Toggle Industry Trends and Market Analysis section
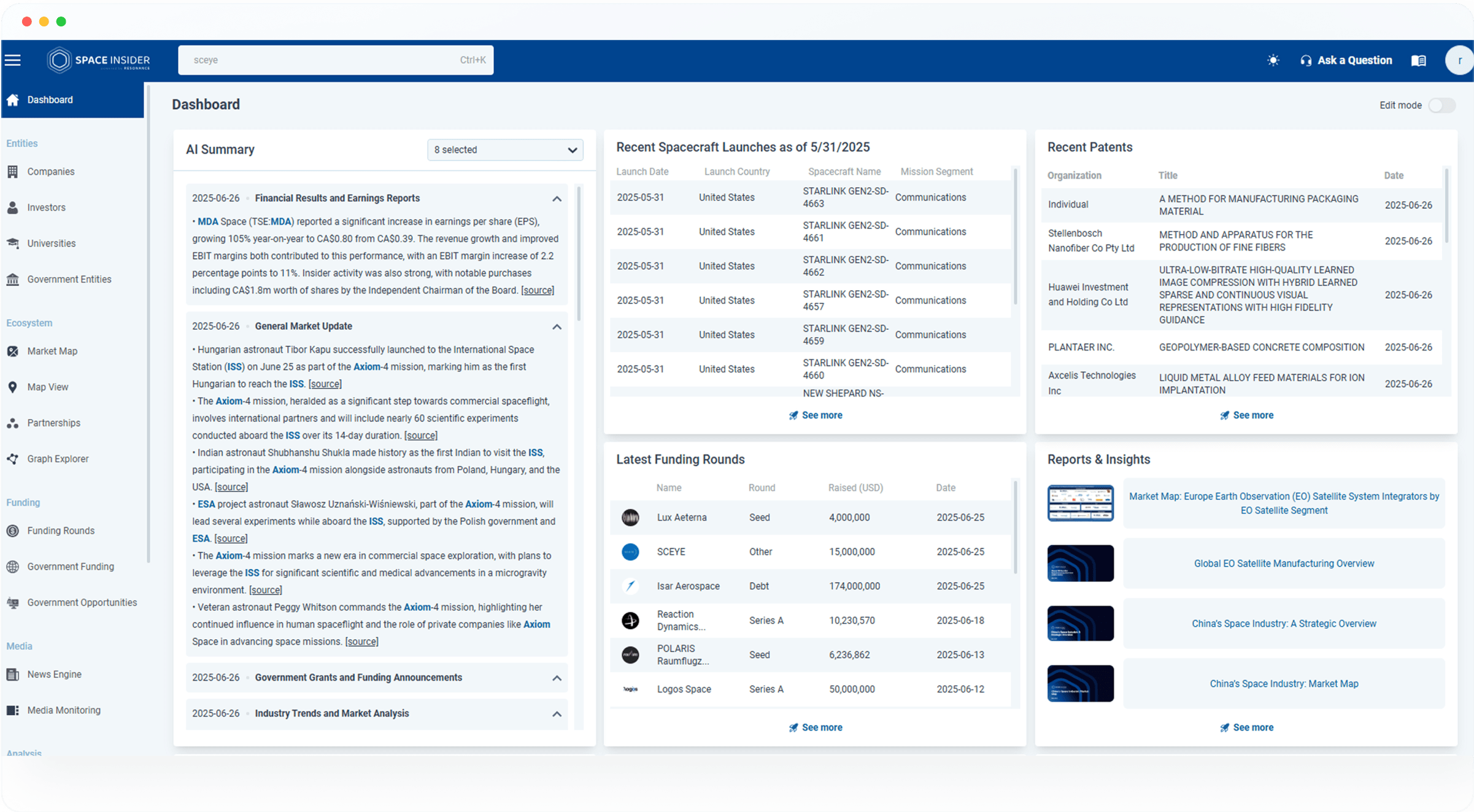 tap(557, 714)
